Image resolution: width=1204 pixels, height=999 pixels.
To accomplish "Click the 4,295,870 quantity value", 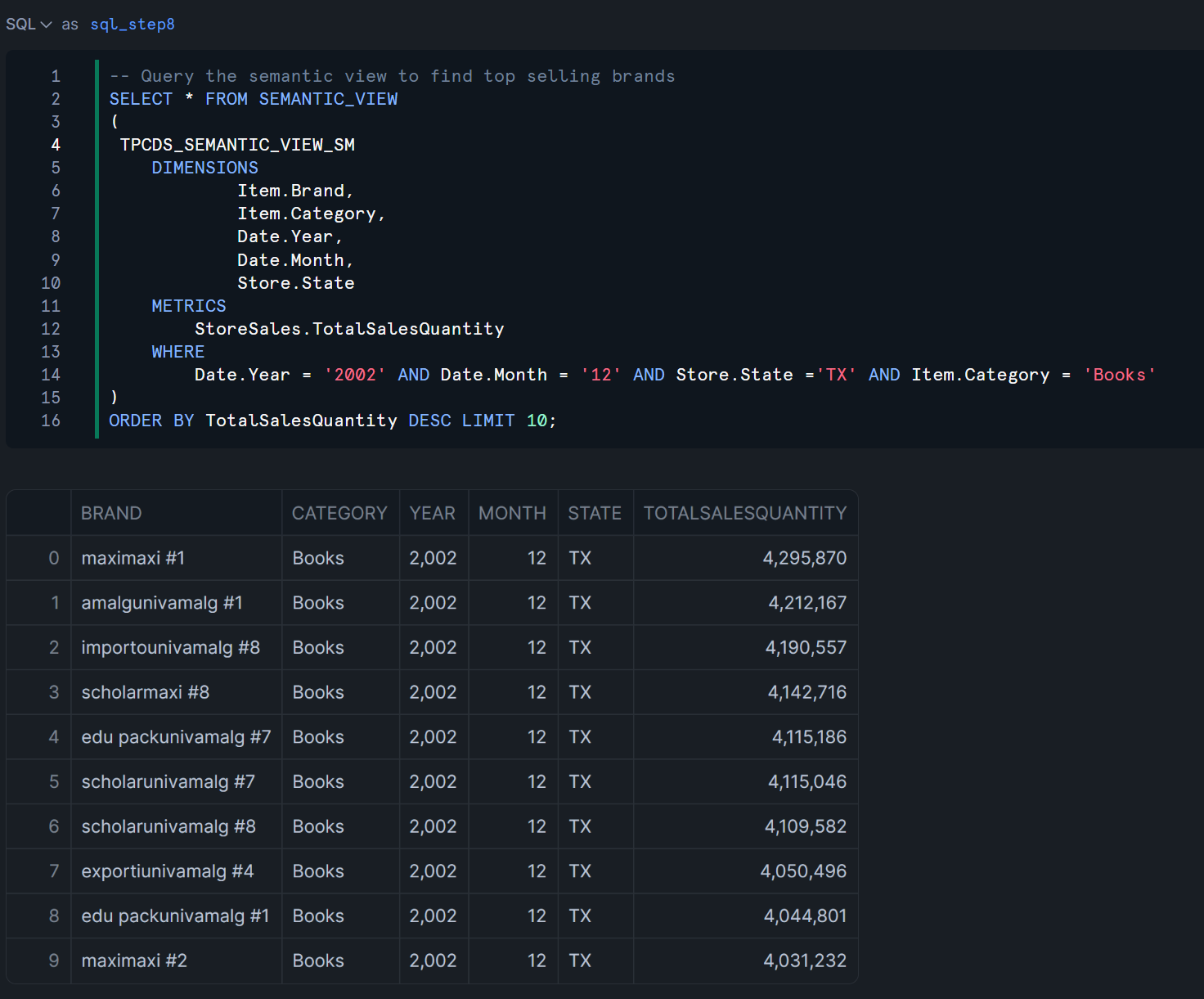I will click(805, 558).
